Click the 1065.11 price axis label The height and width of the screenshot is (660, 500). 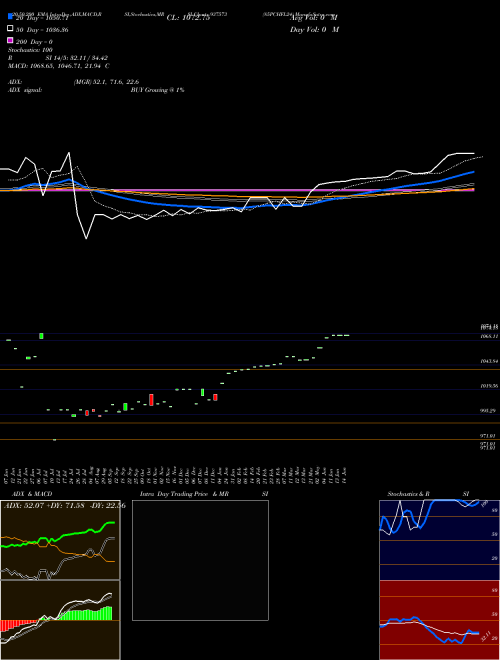[489, 336]
